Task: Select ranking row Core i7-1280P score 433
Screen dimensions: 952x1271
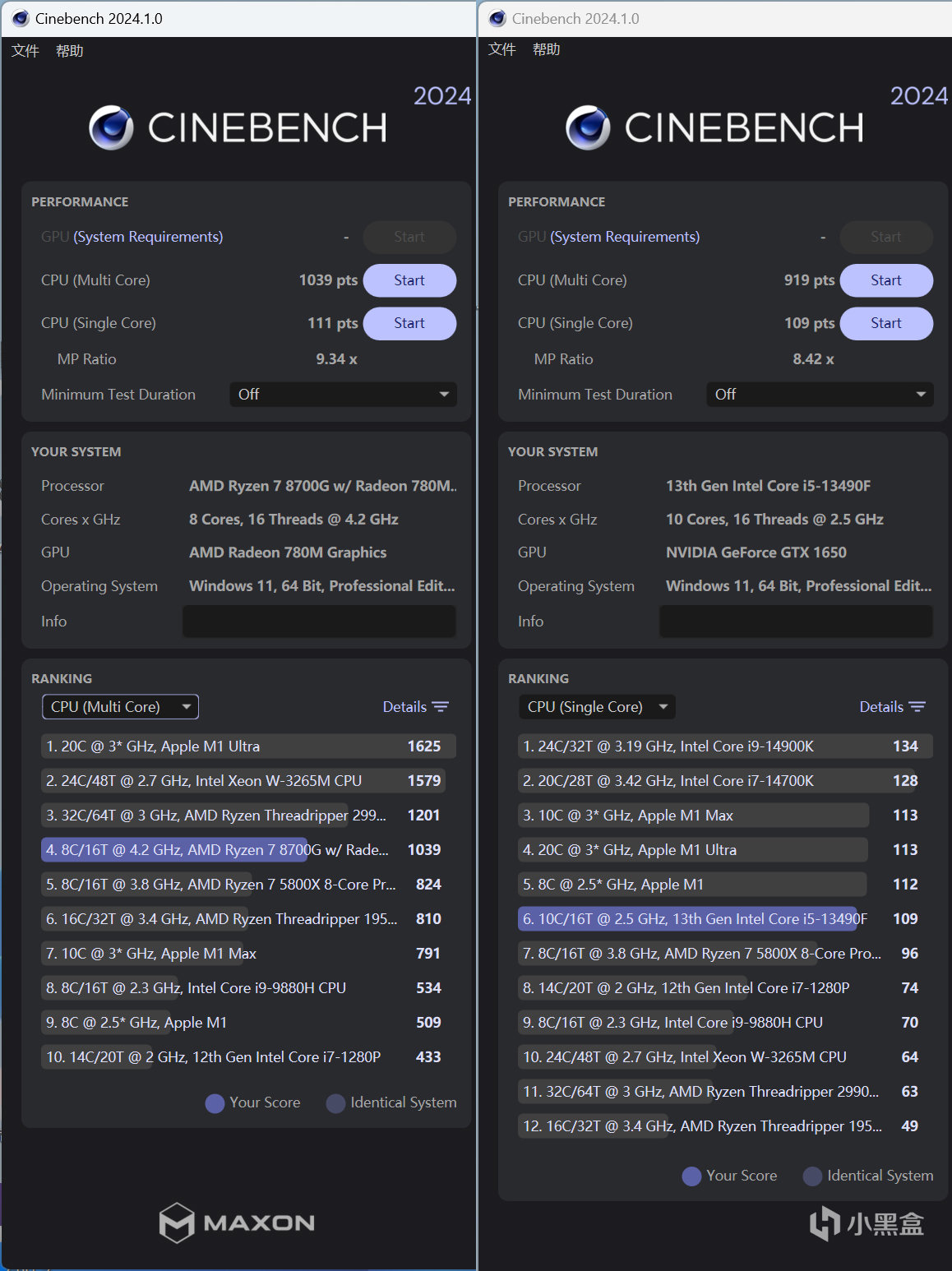Action: (248, 1057)
